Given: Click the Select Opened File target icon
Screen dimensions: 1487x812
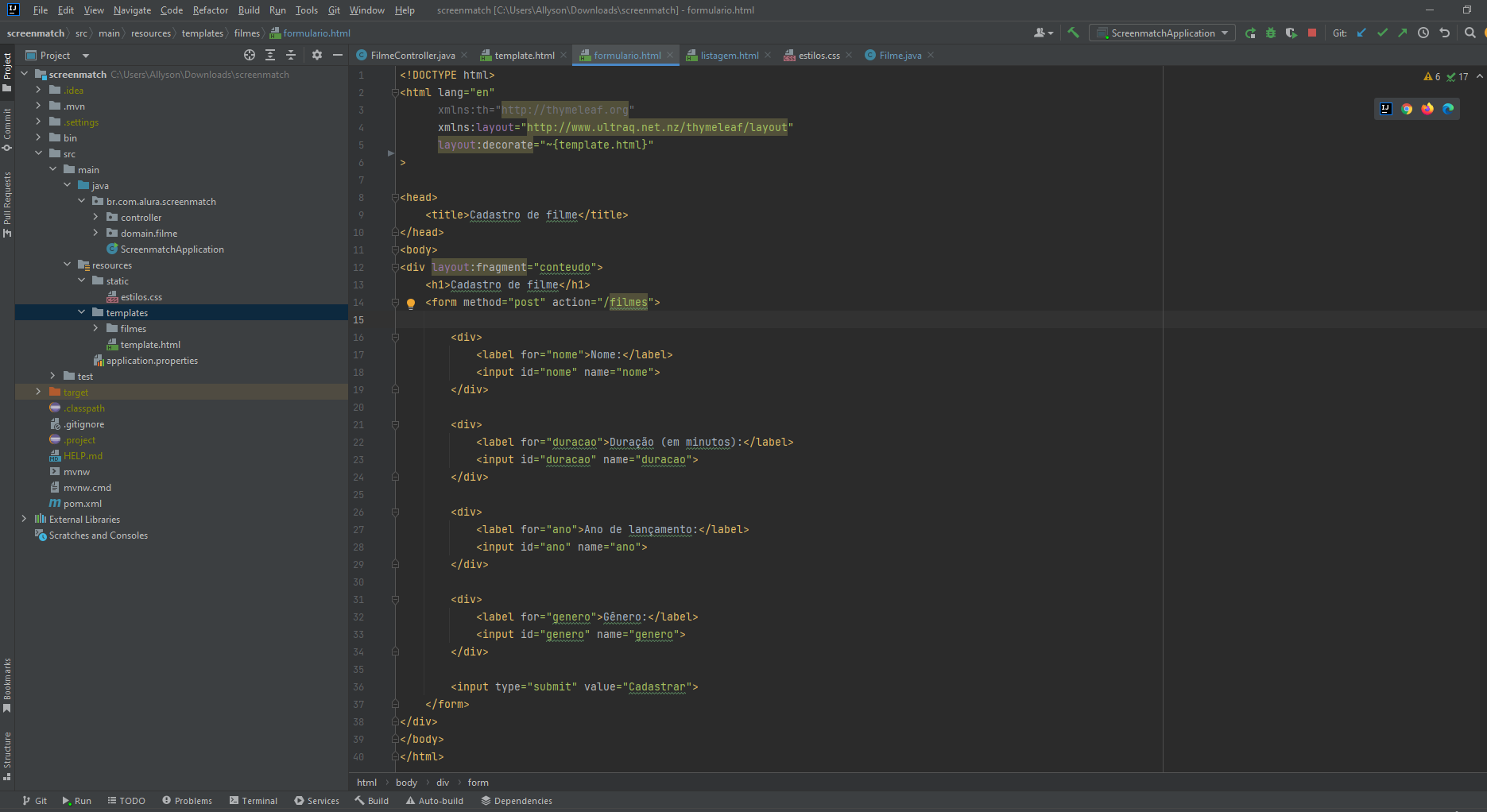Looking at the screenshot, I should [x=250, y=55].
